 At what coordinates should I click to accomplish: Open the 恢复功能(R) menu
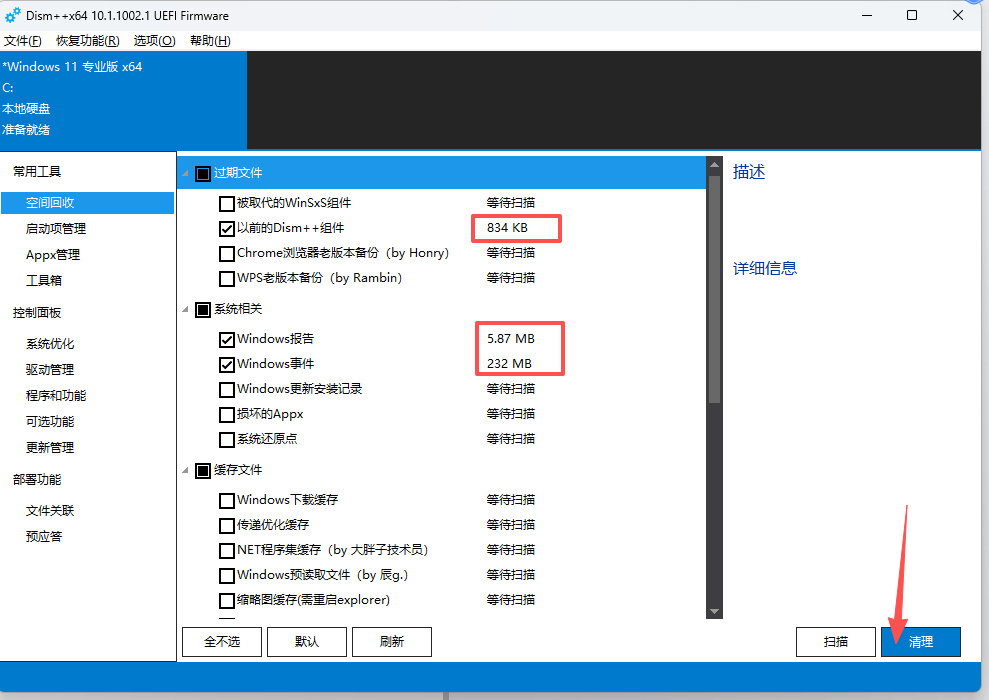click(x=88, y=41)
